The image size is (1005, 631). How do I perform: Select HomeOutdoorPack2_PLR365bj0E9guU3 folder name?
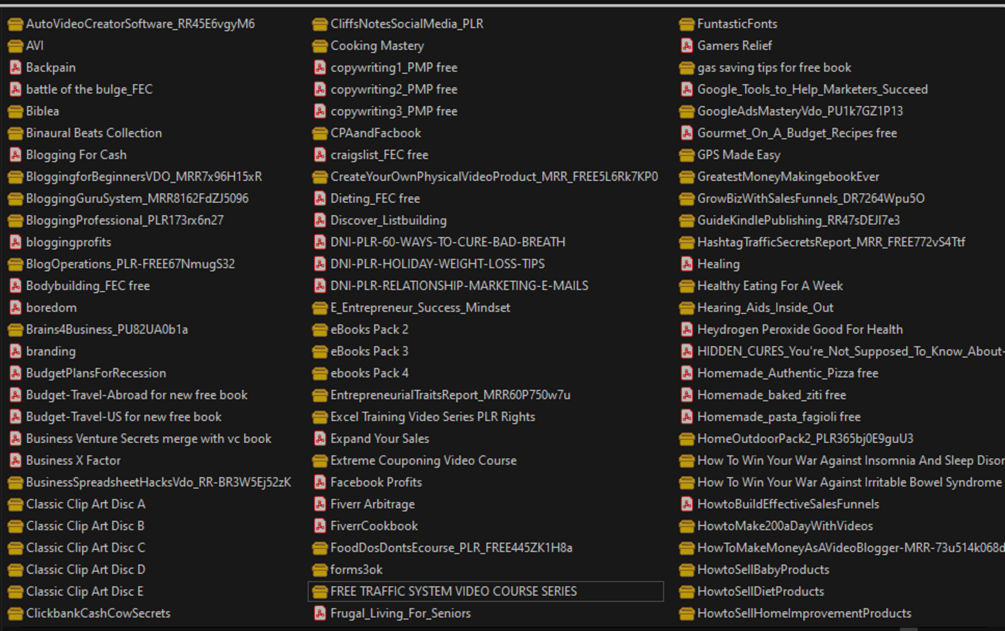pos(806,439)
